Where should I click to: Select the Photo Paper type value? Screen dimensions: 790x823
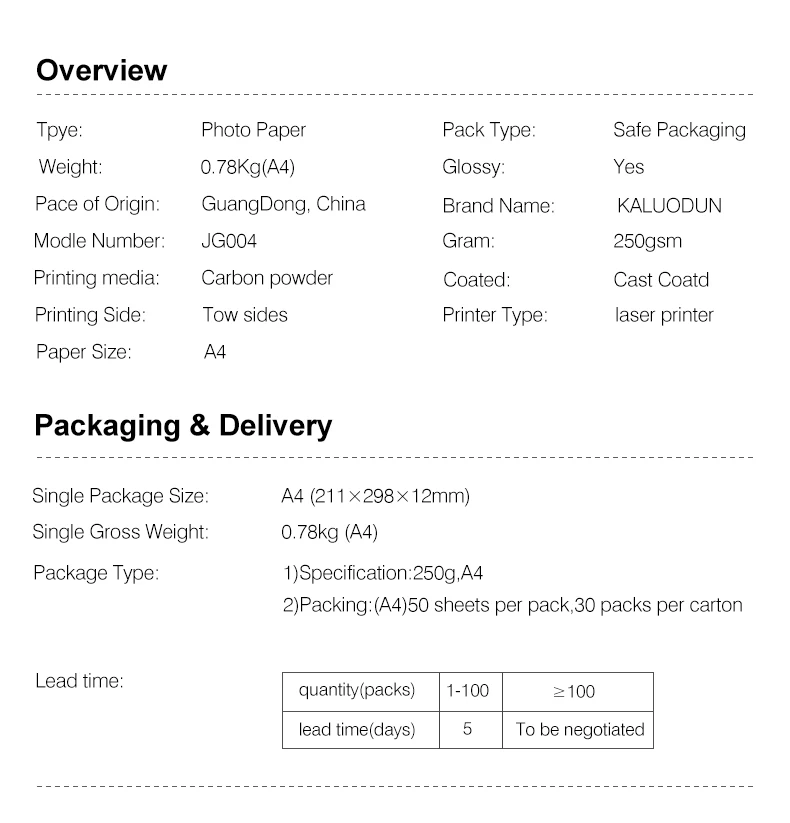click(x=253, y=130)
